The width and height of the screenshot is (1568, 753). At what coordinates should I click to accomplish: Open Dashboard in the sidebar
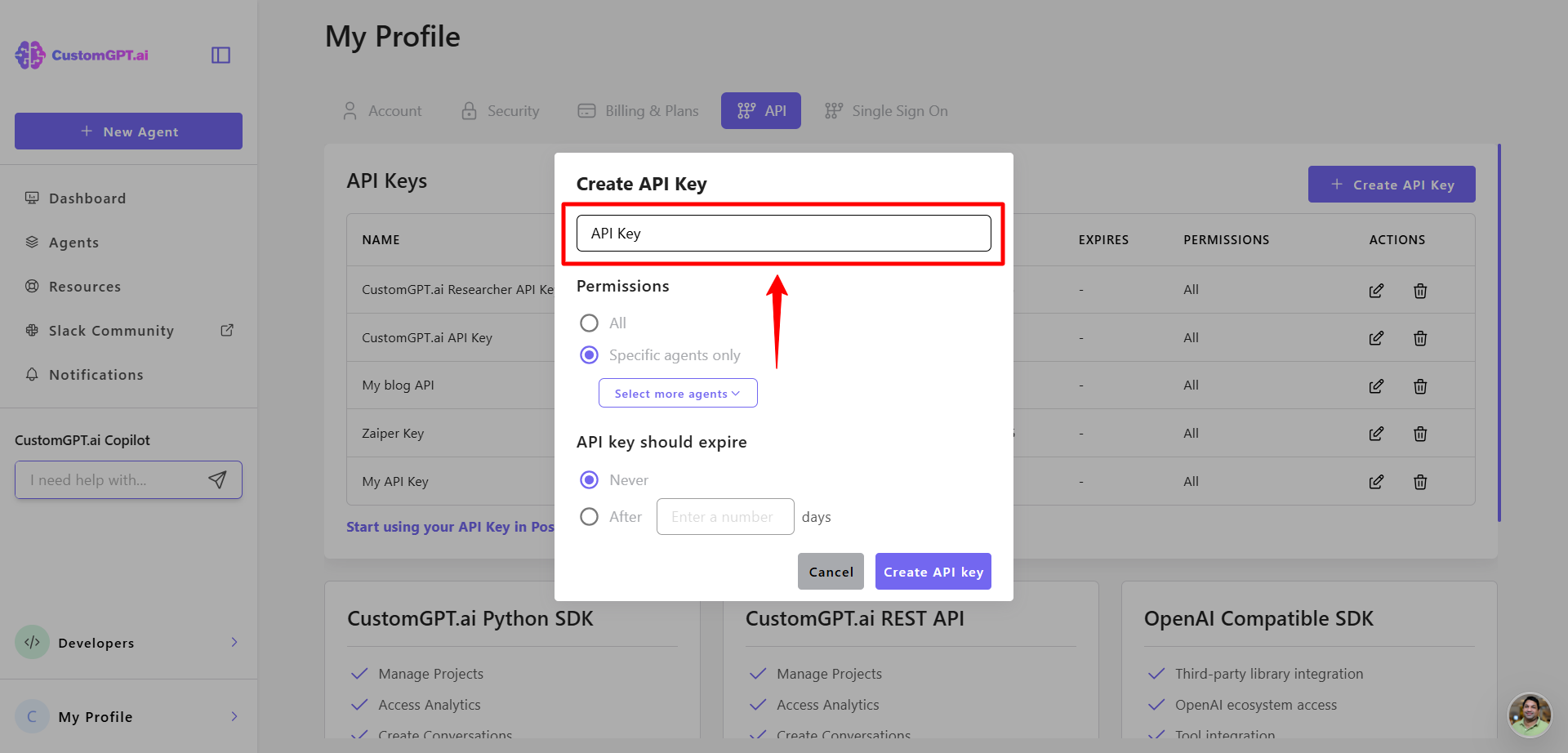click(87, 198)
